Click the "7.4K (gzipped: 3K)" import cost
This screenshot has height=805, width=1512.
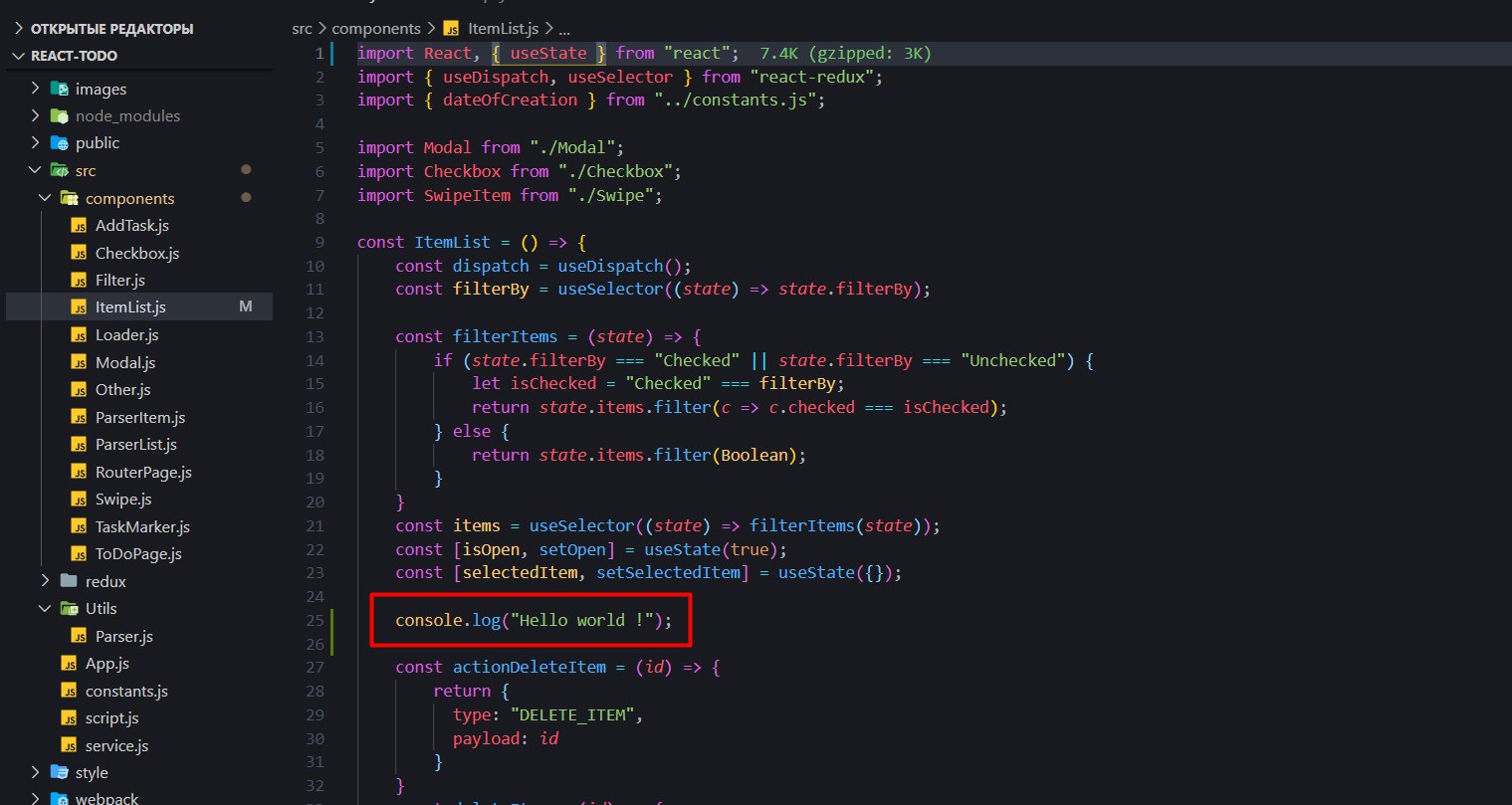tap(845, 53)
